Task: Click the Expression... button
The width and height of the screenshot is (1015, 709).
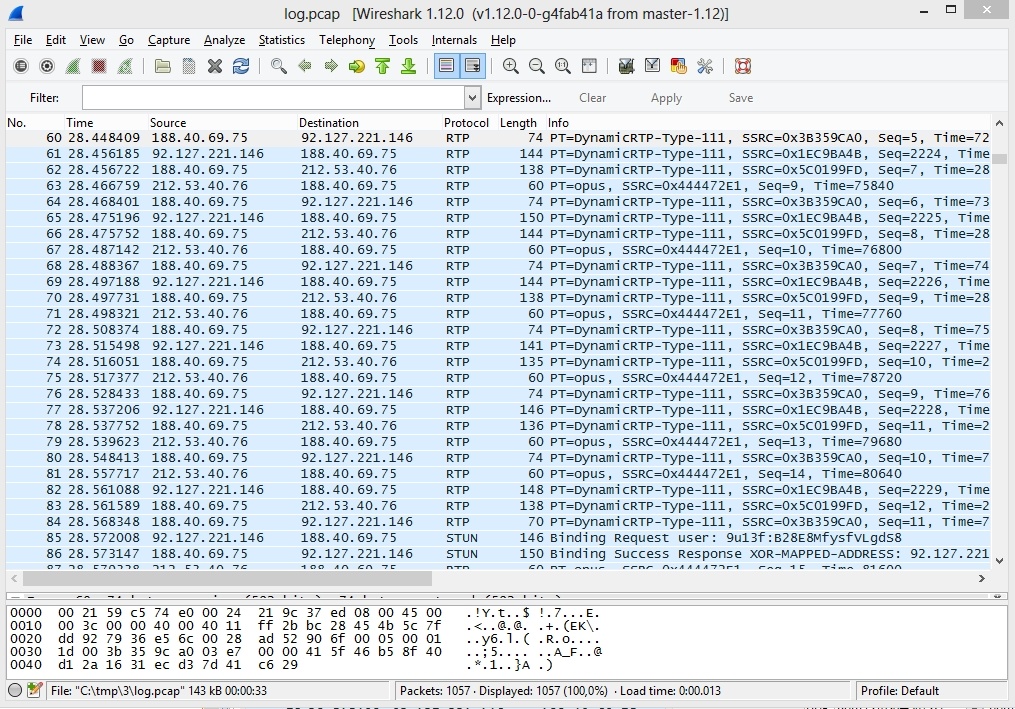Action: pos(518,98)
